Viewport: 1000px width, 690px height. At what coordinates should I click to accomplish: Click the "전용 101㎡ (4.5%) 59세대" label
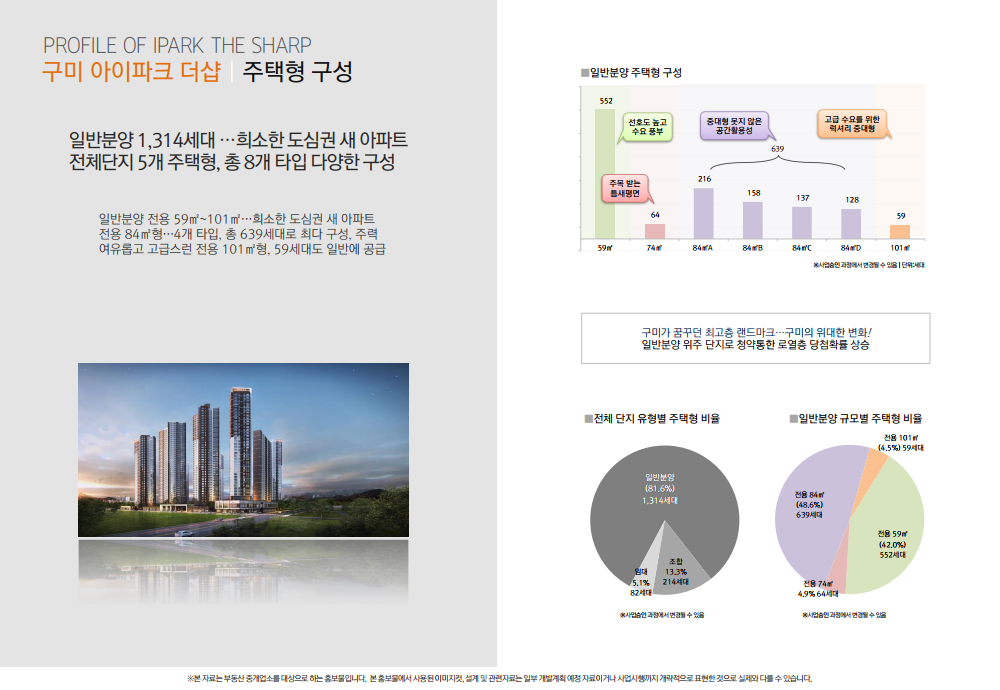(x=901, y=443)
